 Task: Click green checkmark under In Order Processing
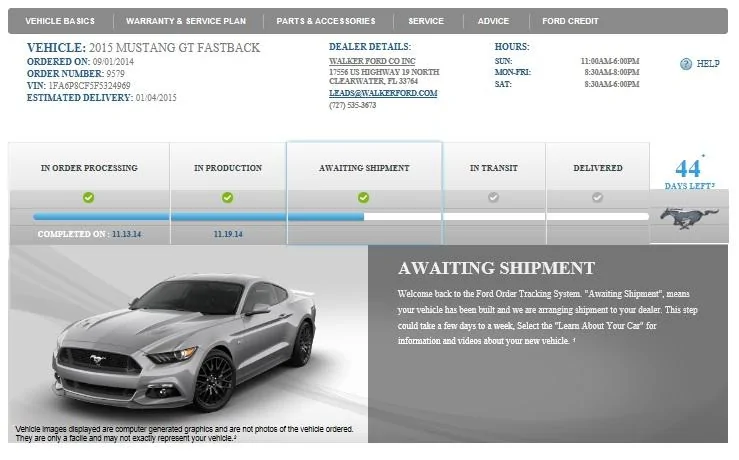tap(89, 197)
